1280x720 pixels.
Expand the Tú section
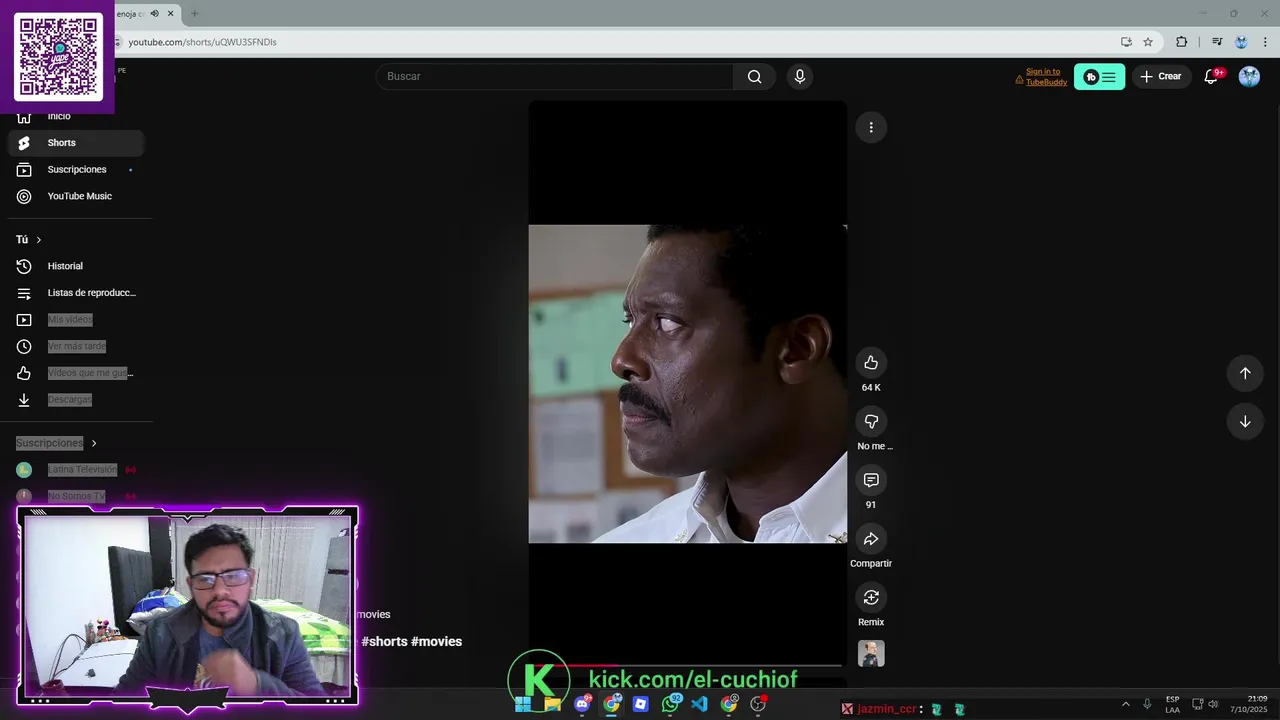pos(29,240)
